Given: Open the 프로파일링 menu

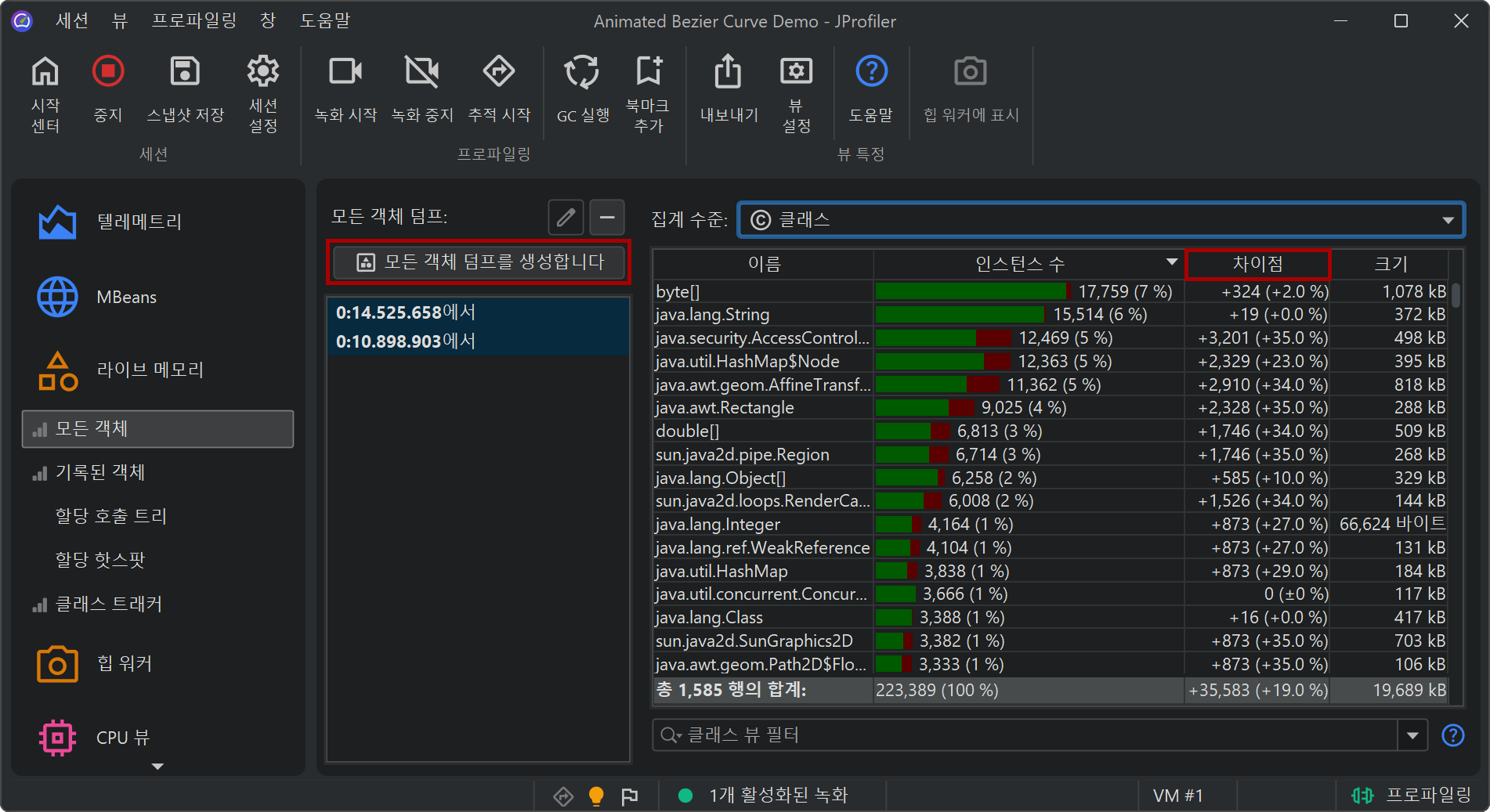Looking at the screenshot, I should point(193,21).
